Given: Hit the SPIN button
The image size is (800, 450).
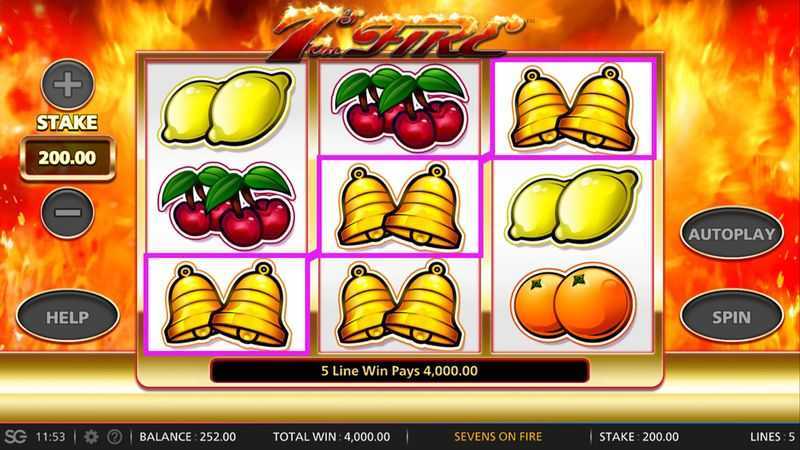Looking at the screenshot, I should click(732, 317).
